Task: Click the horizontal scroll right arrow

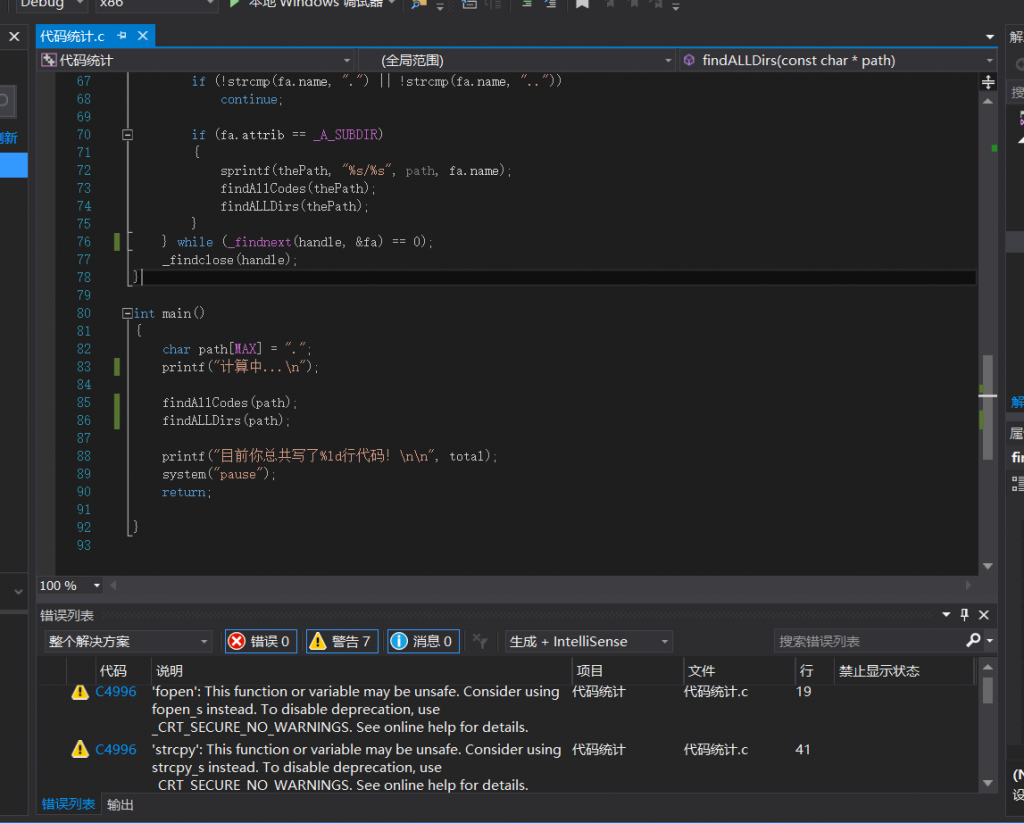Action: pos(968,585)
